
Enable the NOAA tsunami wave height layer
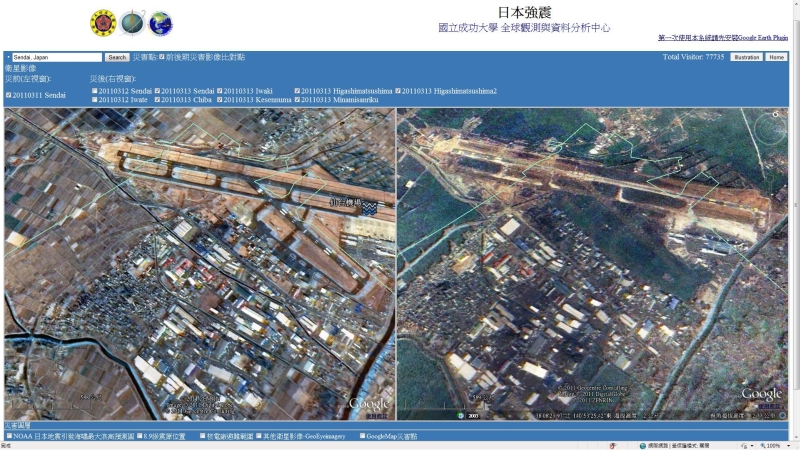(x=9, y=436)
